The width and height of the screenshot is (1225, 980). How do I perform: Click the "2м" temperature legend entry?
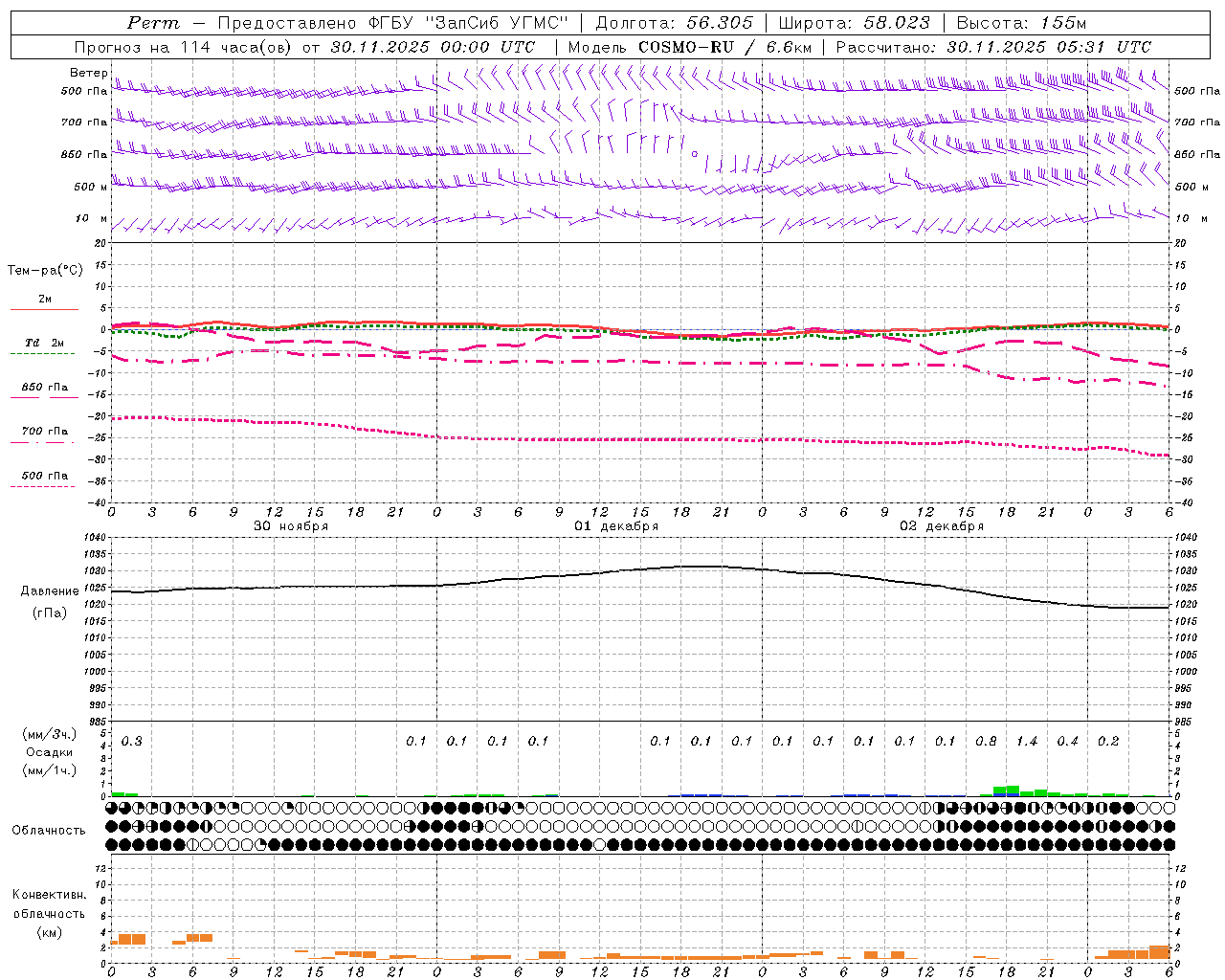pos(45,300)
